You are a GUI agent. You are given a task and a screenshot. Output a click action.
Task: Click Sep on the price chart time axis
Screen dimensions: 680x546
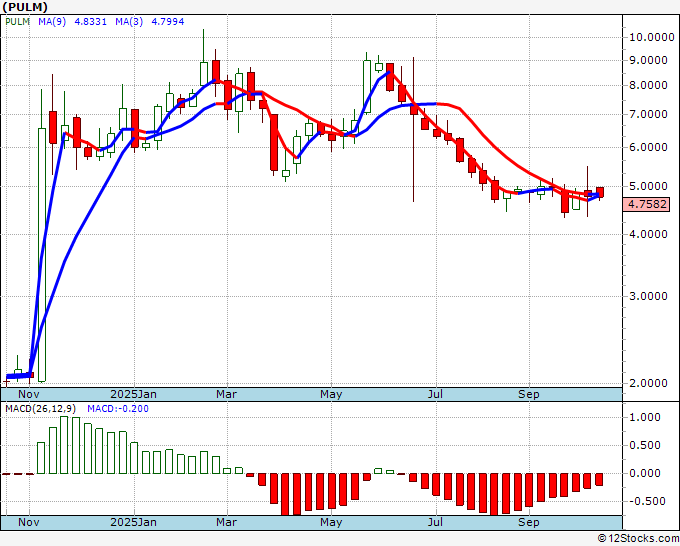coord(529,394)
